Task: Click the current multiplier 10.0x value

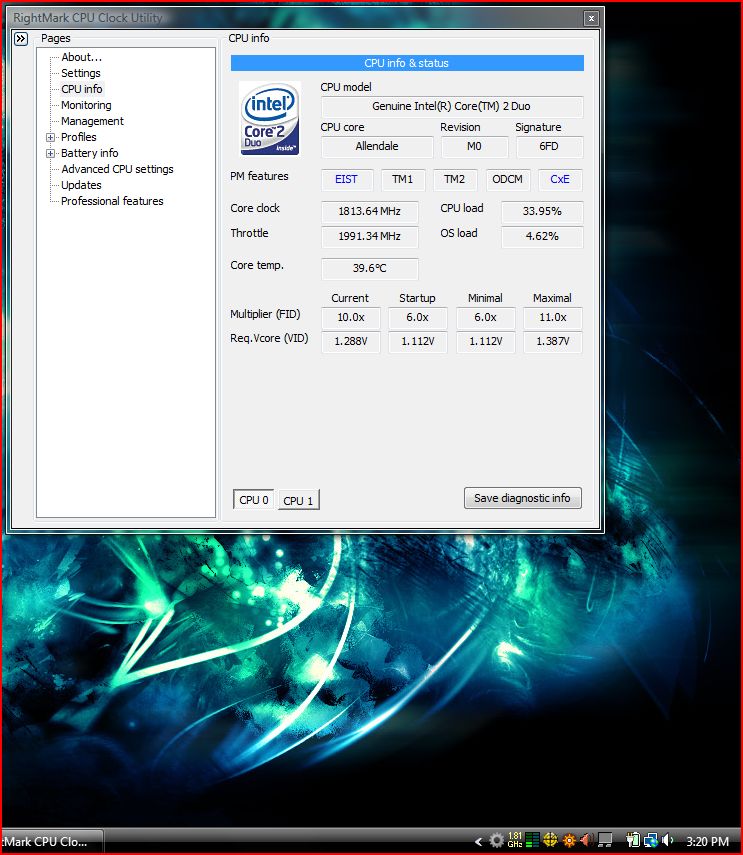Action: 351,317
